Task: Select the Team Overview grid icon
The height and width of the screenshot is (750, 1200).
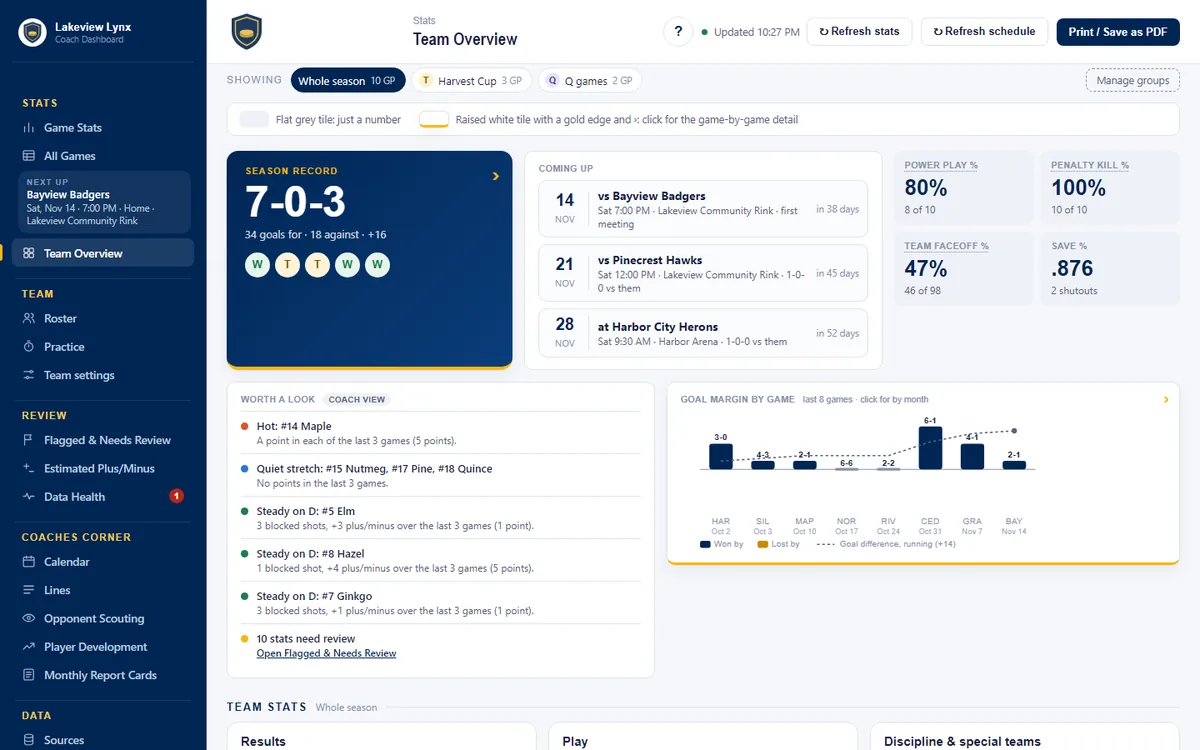Action: click(29, 254)
